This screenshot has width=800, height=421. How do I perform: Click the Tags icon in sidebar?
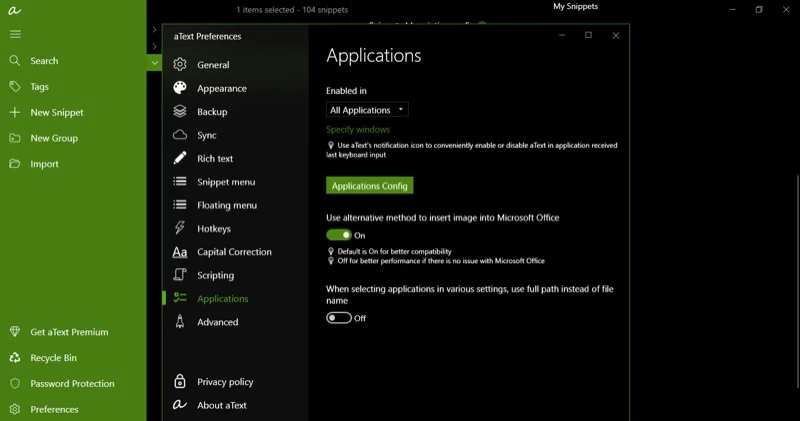point(15,87)
